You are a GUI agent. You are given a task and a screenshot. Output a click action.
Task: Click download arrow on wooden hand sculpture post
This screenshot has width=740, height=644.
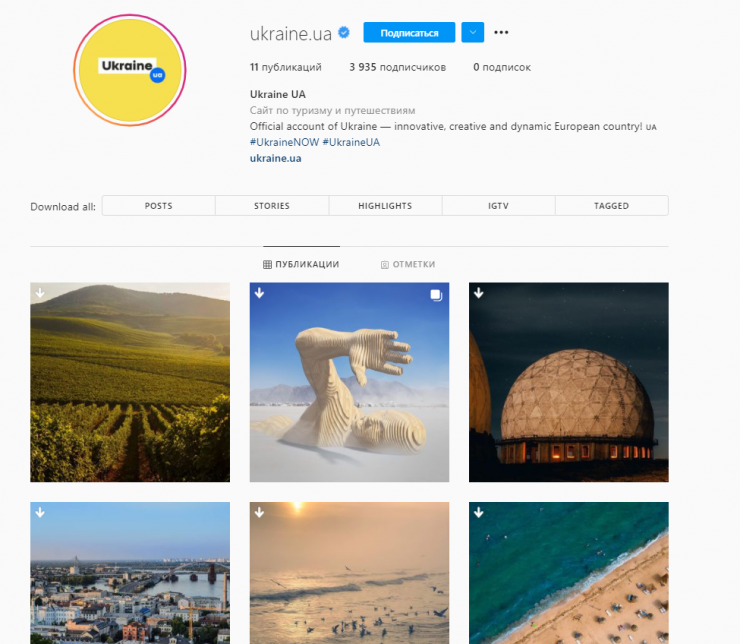[x=260, y=293]
